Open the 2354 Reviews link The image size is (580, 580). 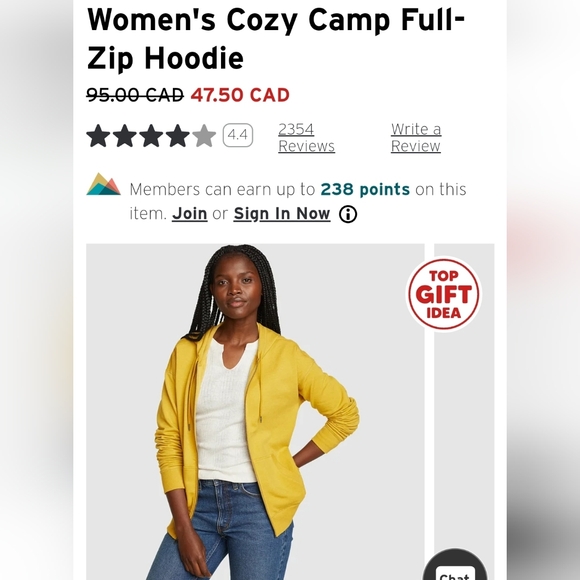[306, 138]
